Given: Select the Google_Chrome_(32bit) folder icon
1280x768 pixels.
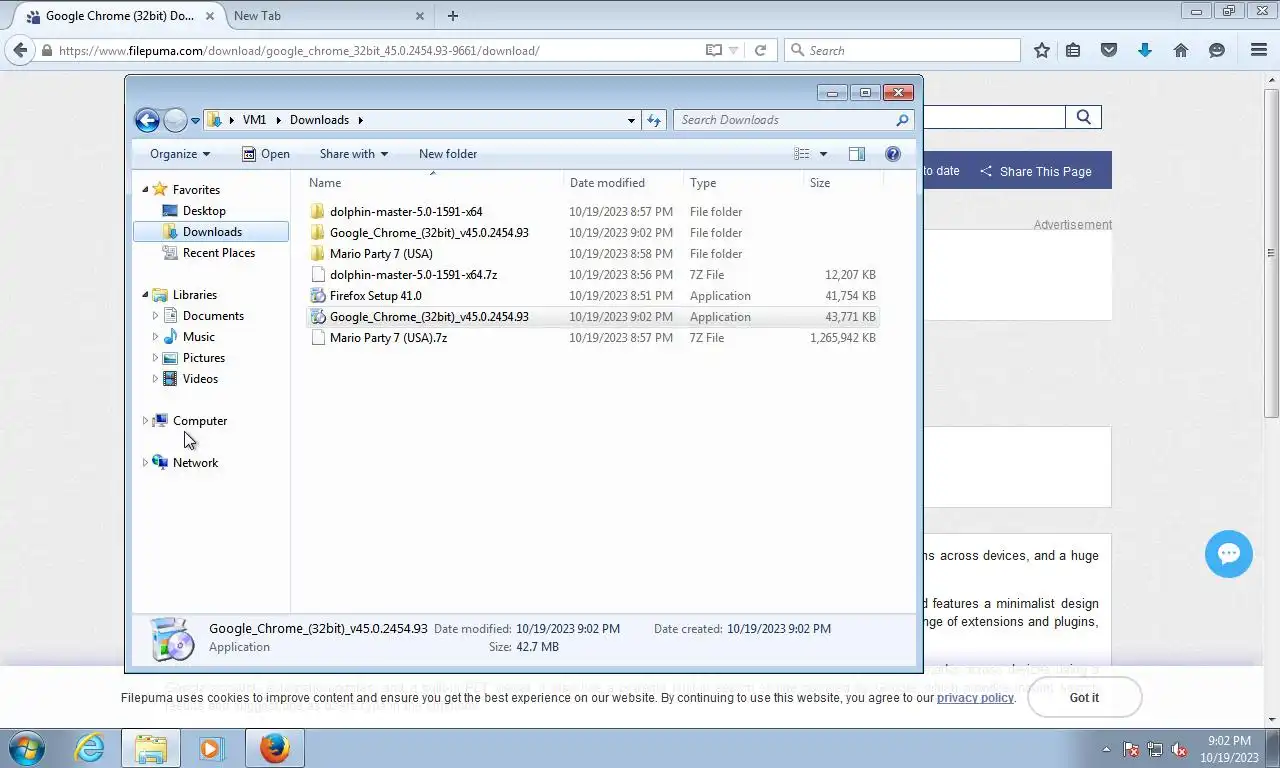Looking at the screenshot, I should point(318,233).
